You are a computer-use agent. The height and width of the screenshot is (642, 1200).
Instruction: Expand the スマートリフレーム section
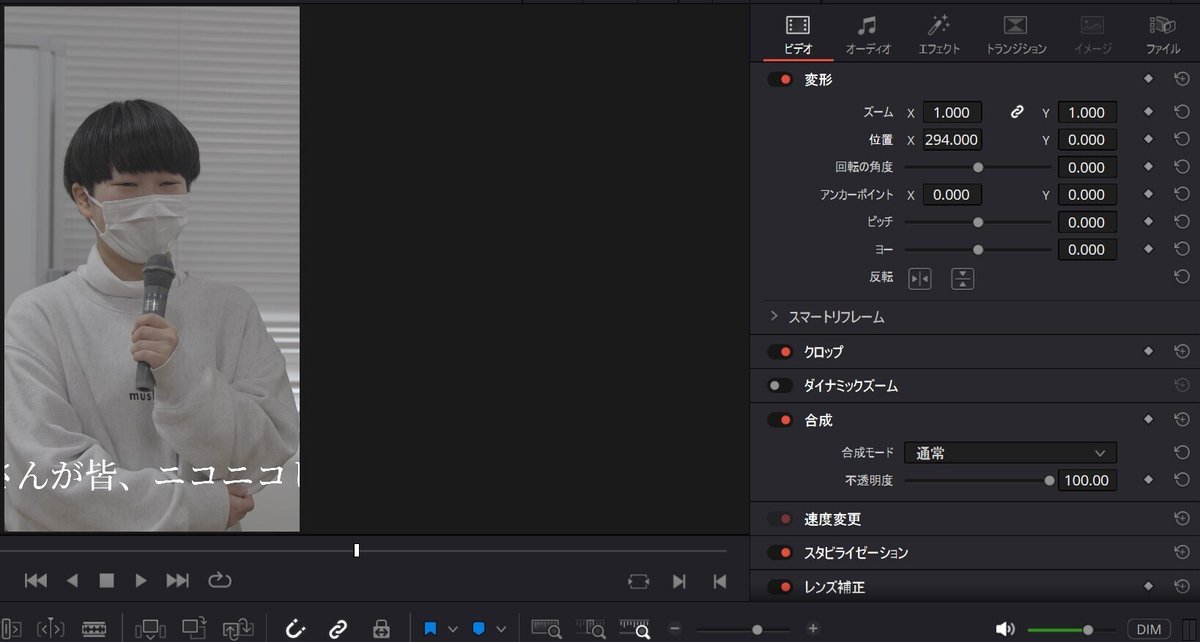[774, 317]
